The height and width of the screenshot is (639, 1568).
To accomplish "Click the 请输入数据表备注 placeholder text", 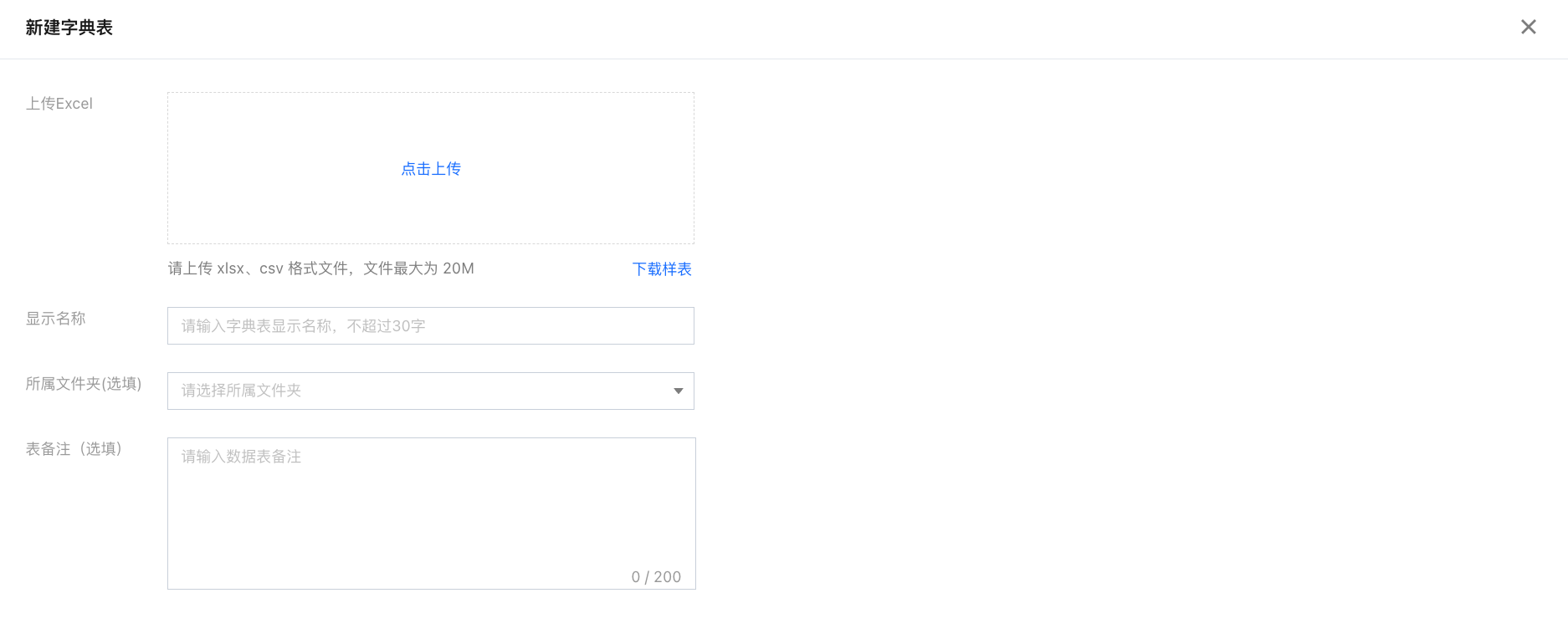I will pyautogui.click(x=241, y=457).
